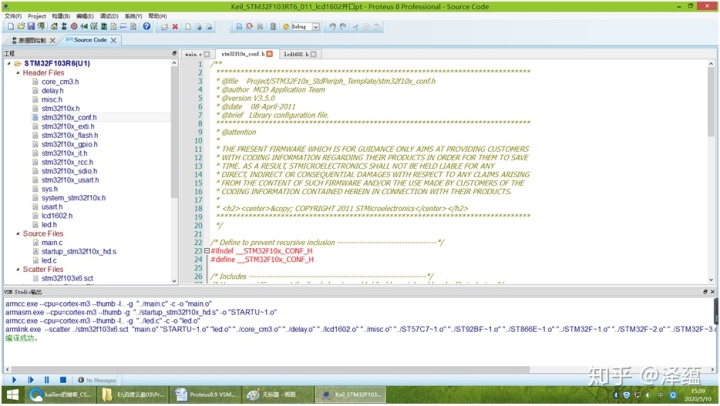The image size is (720, 406).
Task: Open the 编辑(E) menu
Action: (x=85, y=16)
